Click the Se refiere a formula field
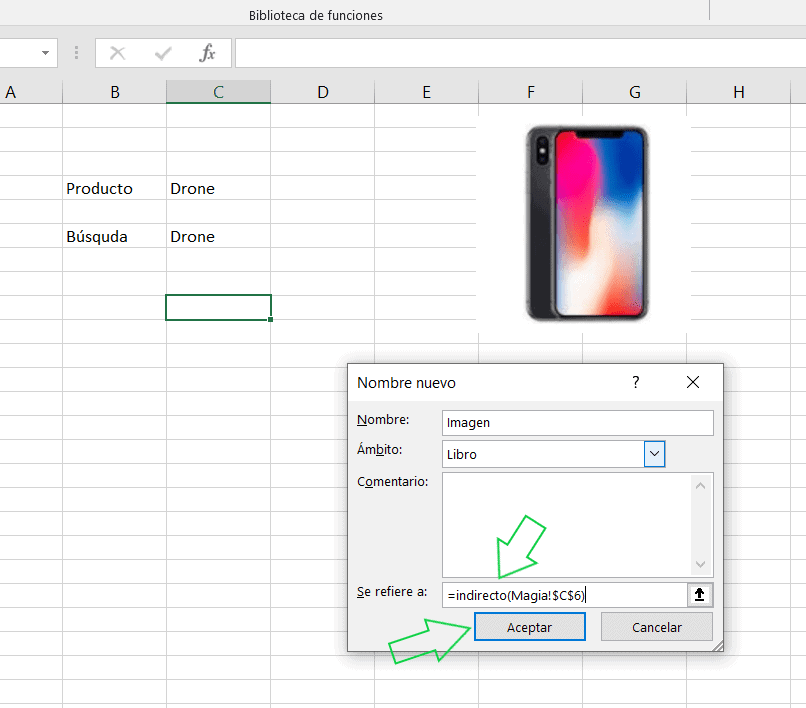This screenshot has width=806, height=708. (x=564, y=595)
